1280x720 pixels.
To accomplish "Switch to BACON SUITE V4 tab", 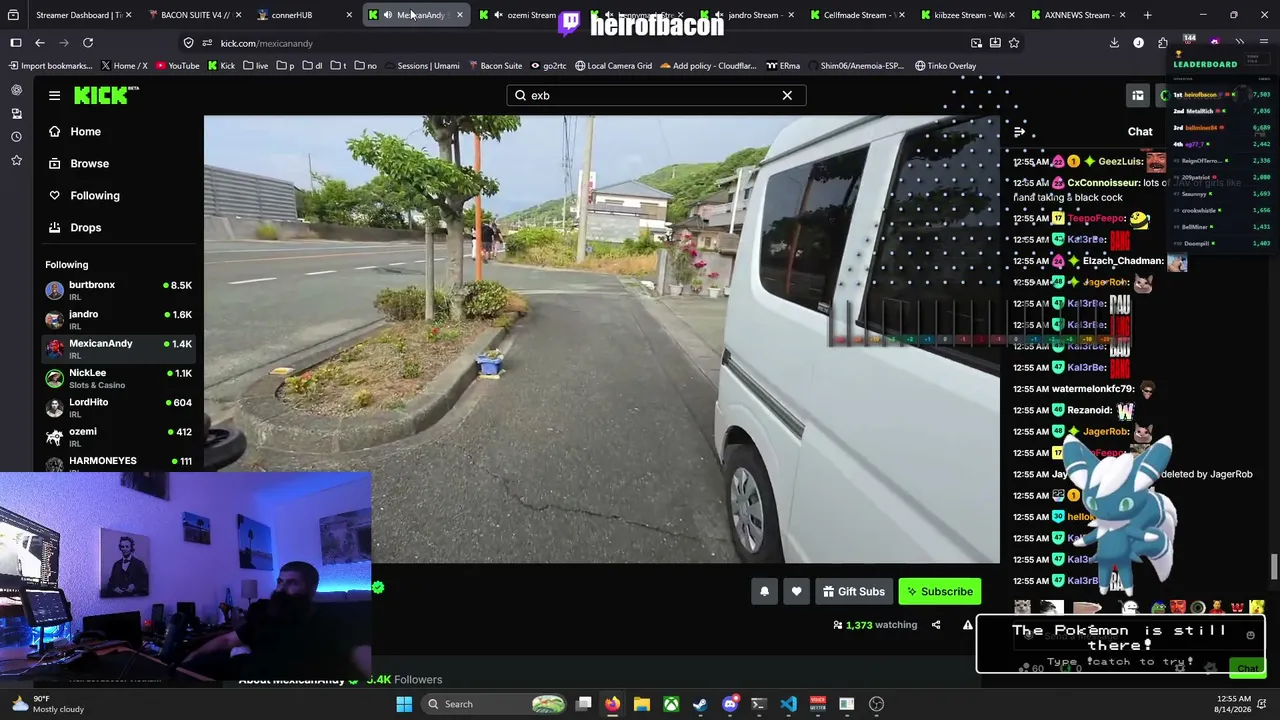I will point(194,15).
